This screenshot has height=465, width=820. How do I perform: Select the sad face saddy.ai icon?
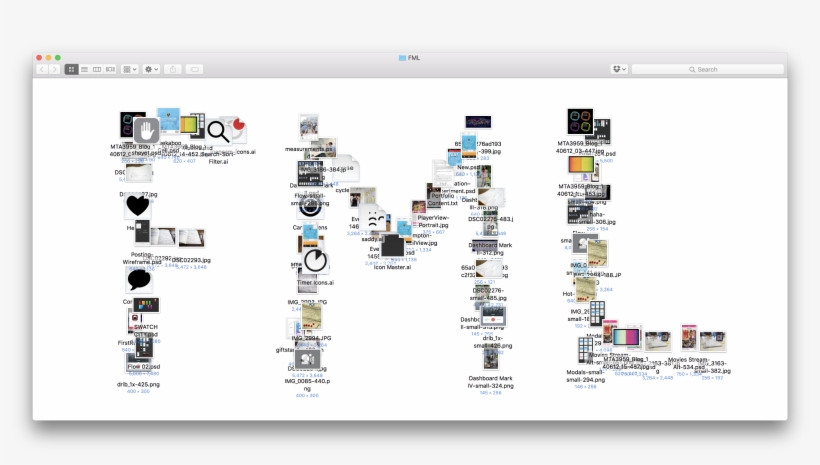[x=372, y=220]
